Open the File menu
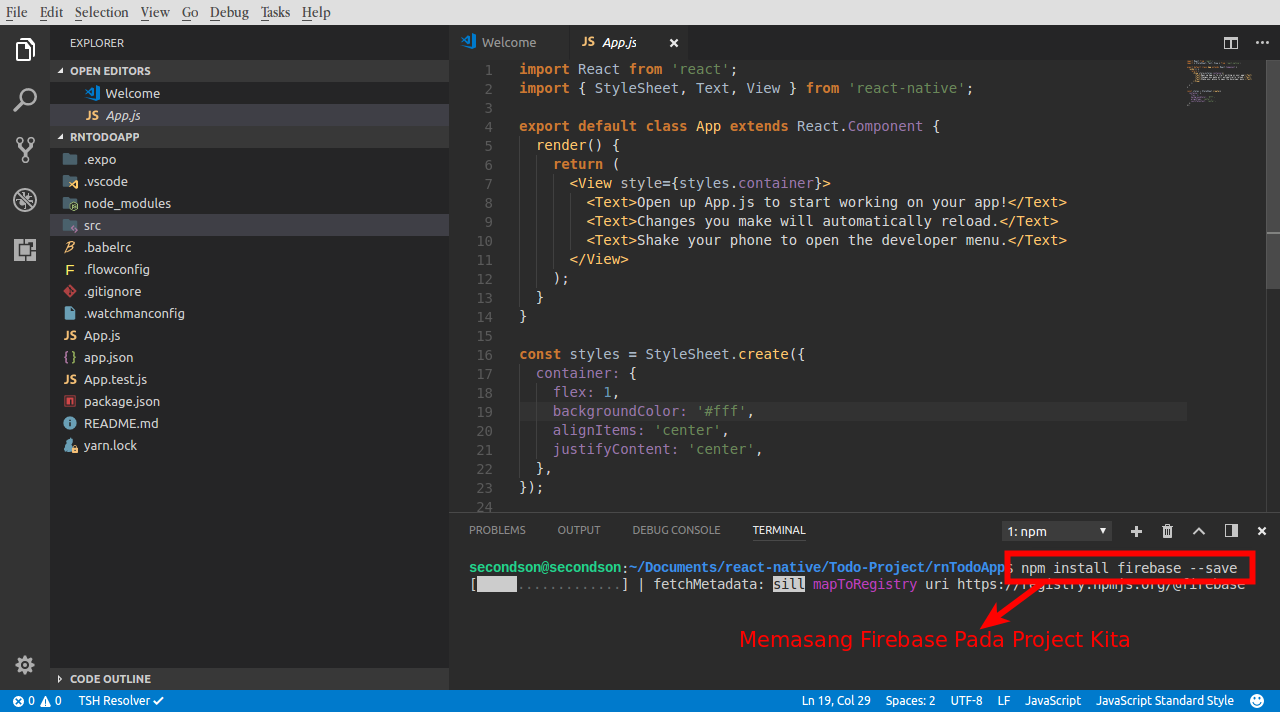This screenshot has width=1280, height=712. click(x=17, y=12)
